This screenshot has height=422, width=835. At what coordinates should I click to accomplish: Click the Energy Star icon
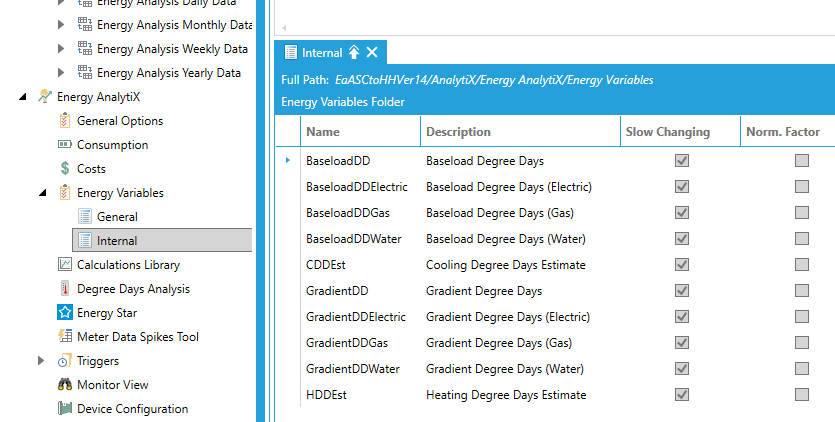coord(65,313)
